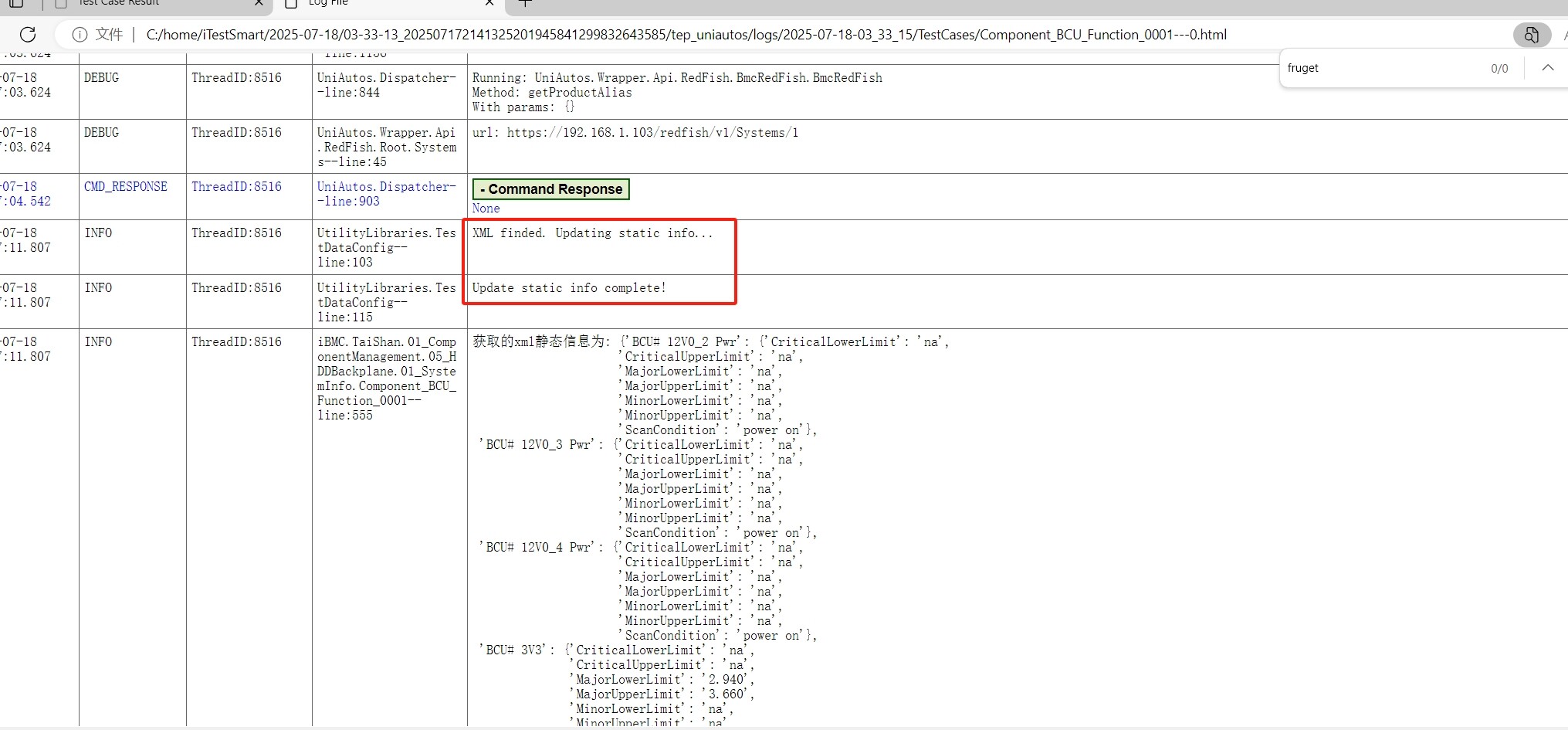This screenshot has height=730, width=1568.
Task: Click the blue UniAutos.Dispatcher line:903 entry
Action: click(x=386, y=194)
